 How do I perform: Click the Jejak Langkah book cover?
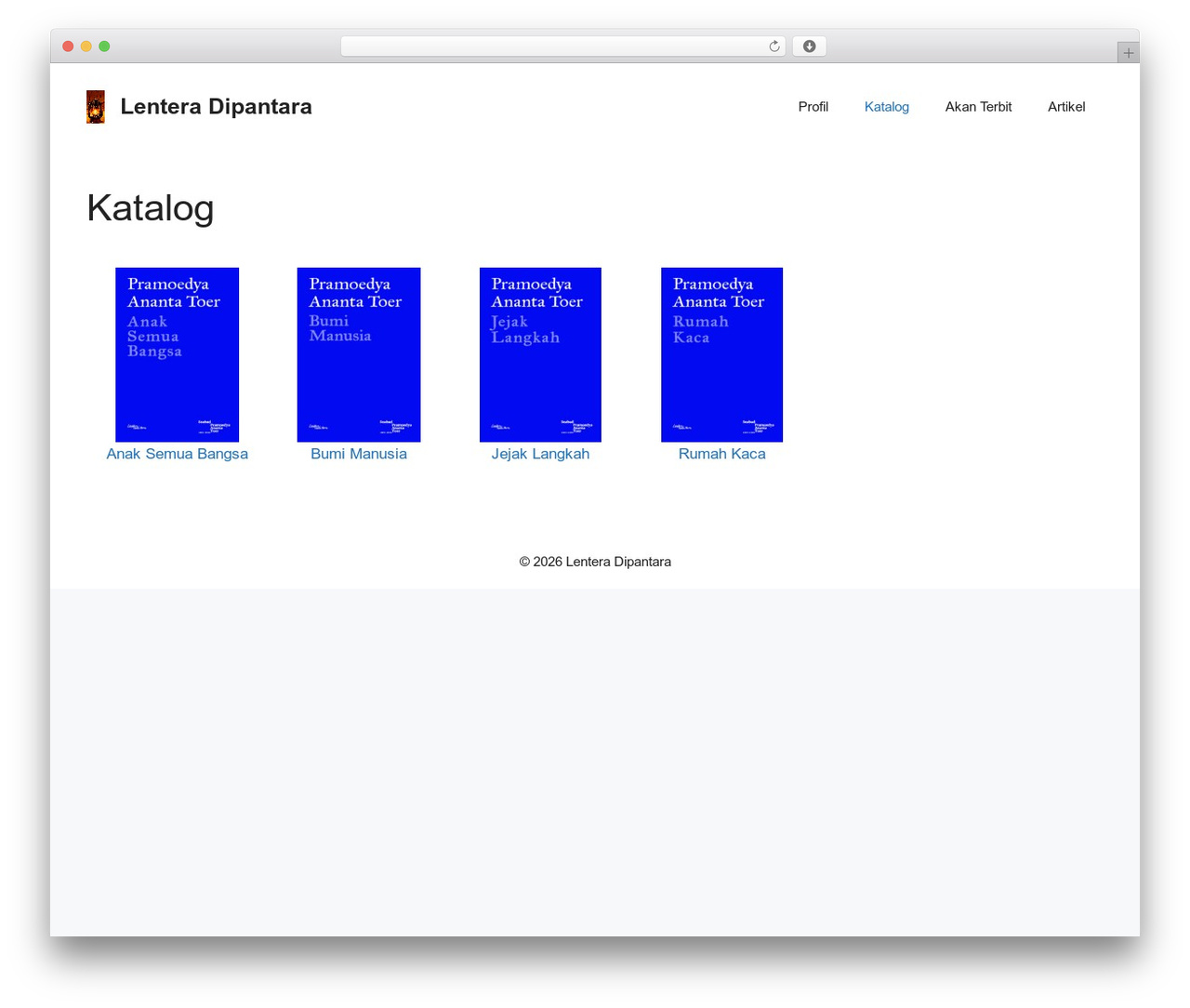(540, 354)
